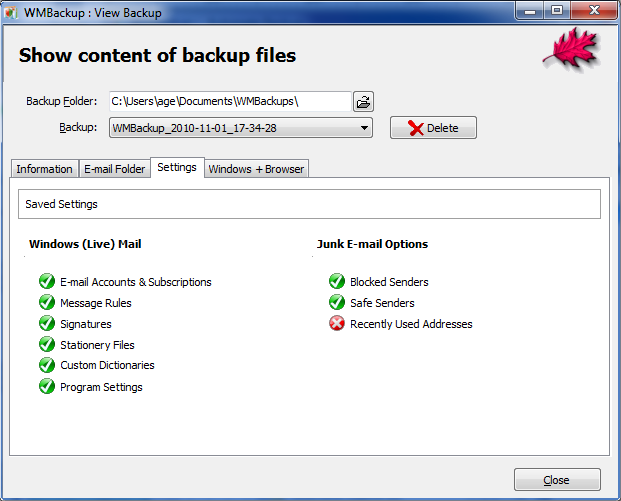Click the Backup Folder path field
The height and width of the screenshot is (501, 621).
click(230, 101)
